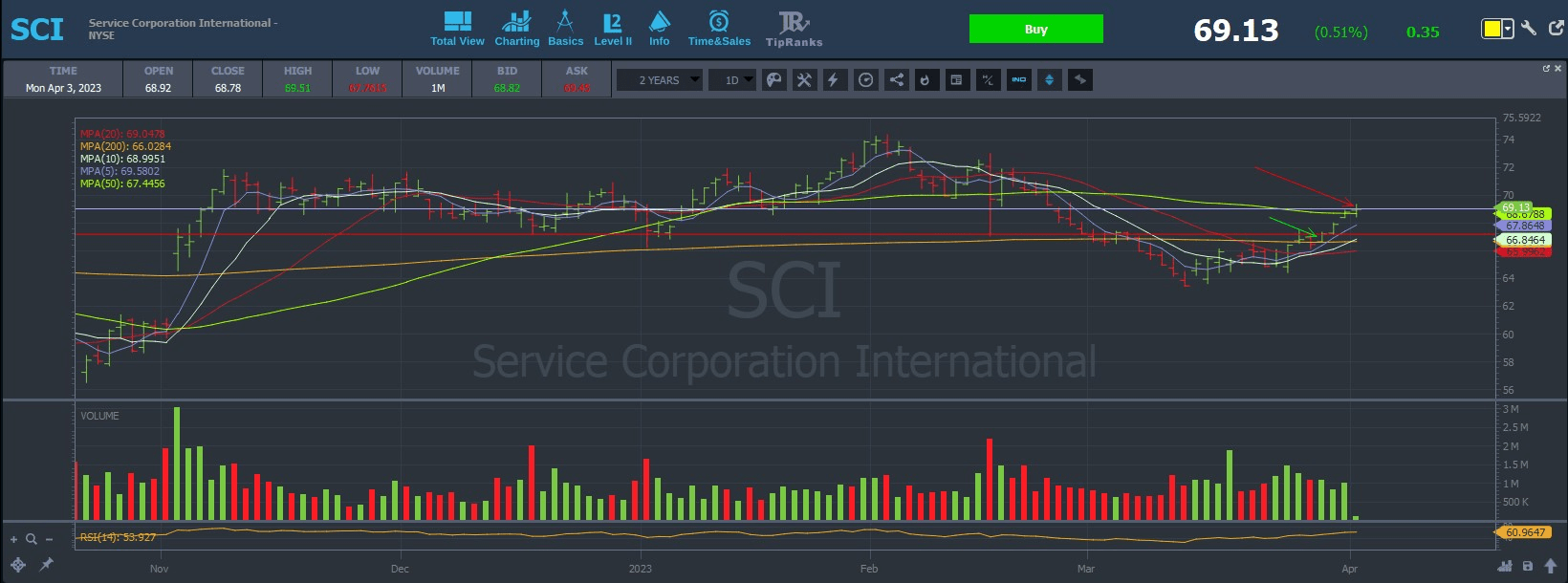
Task: Detach the chart panel with small pop-out icon
Action: coord(1546,69)
